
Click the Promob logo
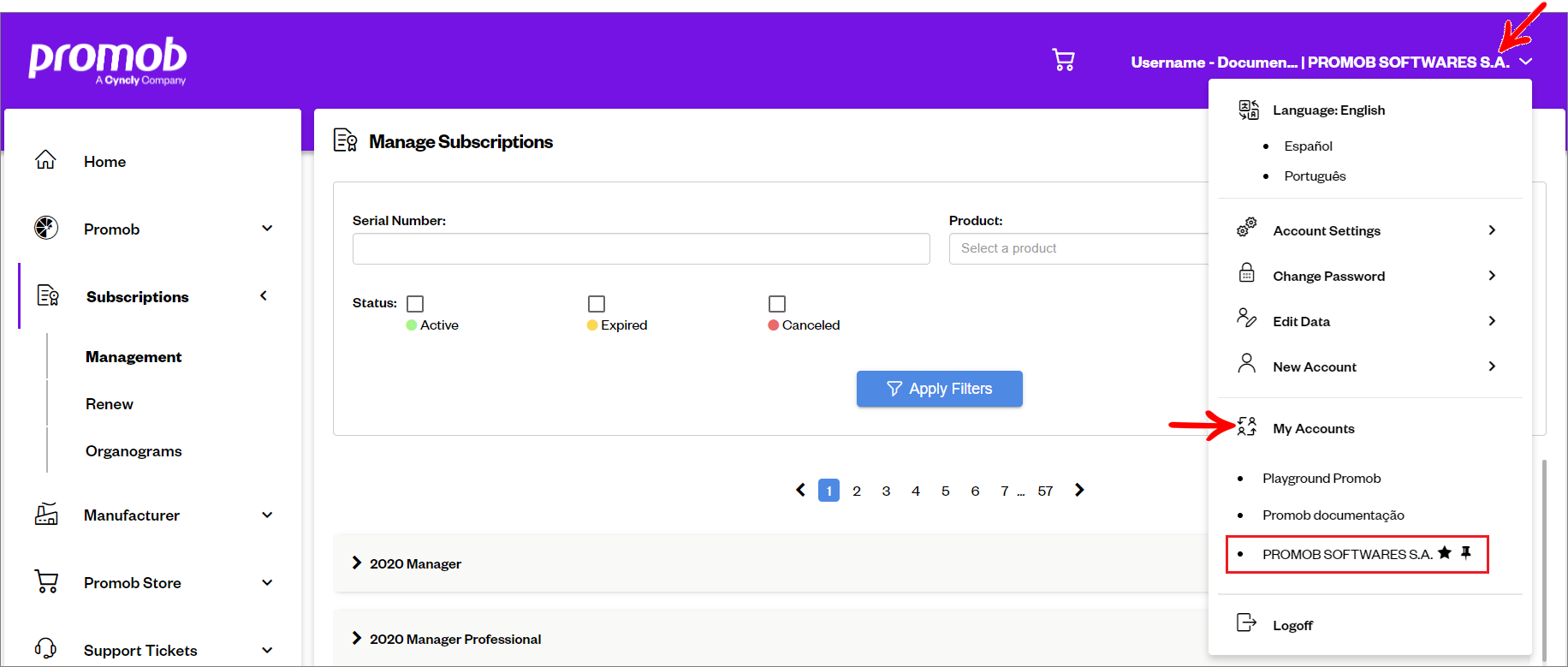[x=108, y=60]
